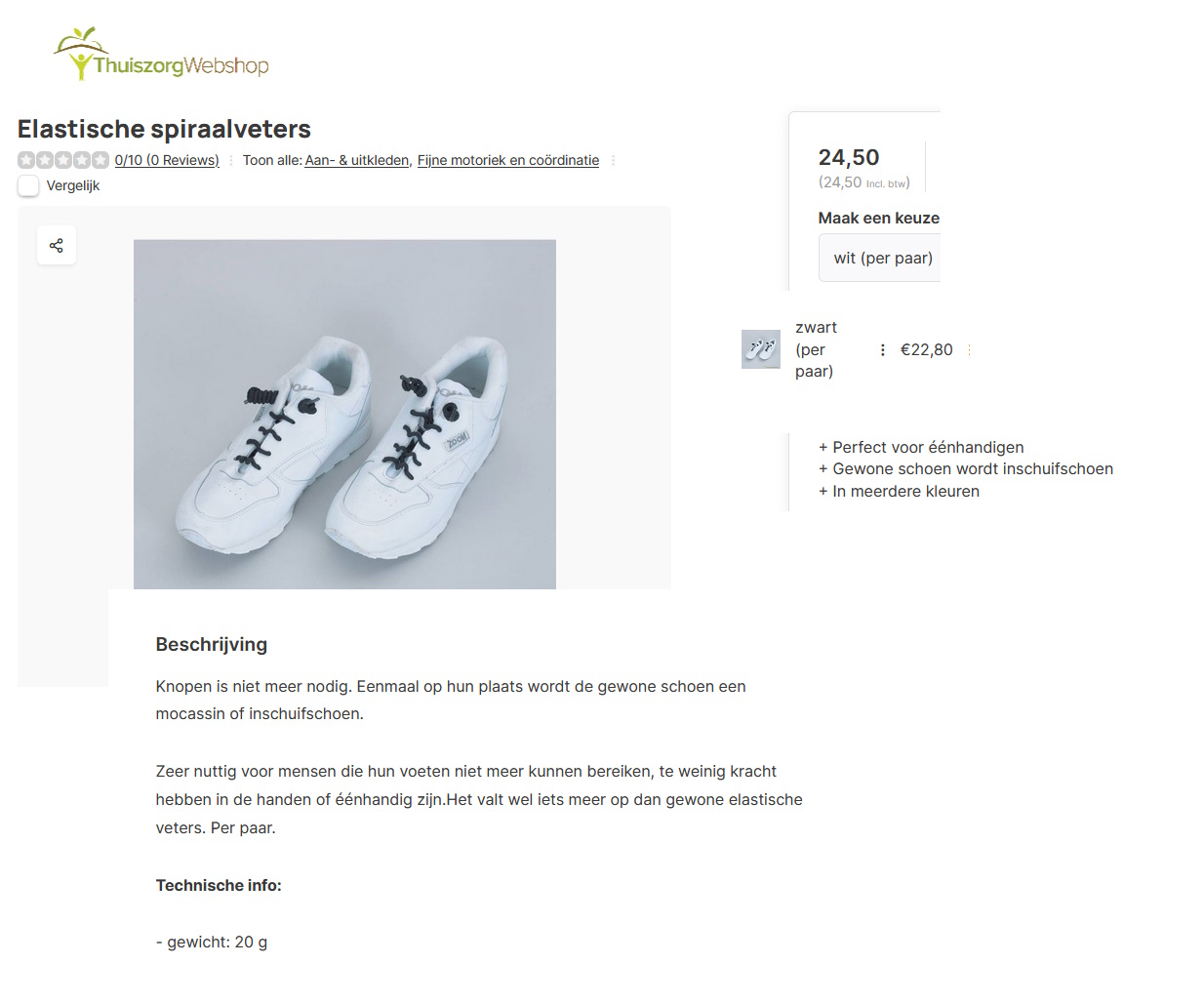The image size is (1204, 1004).
Task: Click the third rating star
Action: coord(63,160)
